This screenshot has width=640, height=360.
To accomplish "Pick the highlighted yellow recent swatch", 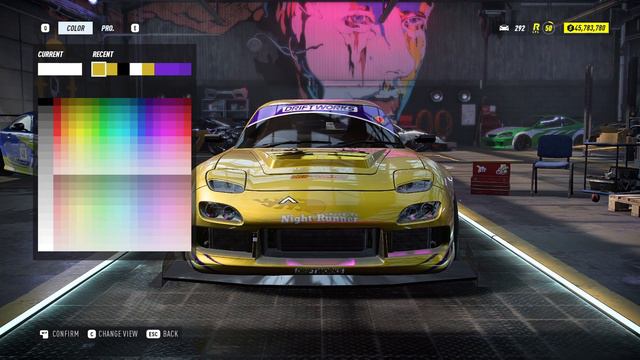I will [98, 69].
